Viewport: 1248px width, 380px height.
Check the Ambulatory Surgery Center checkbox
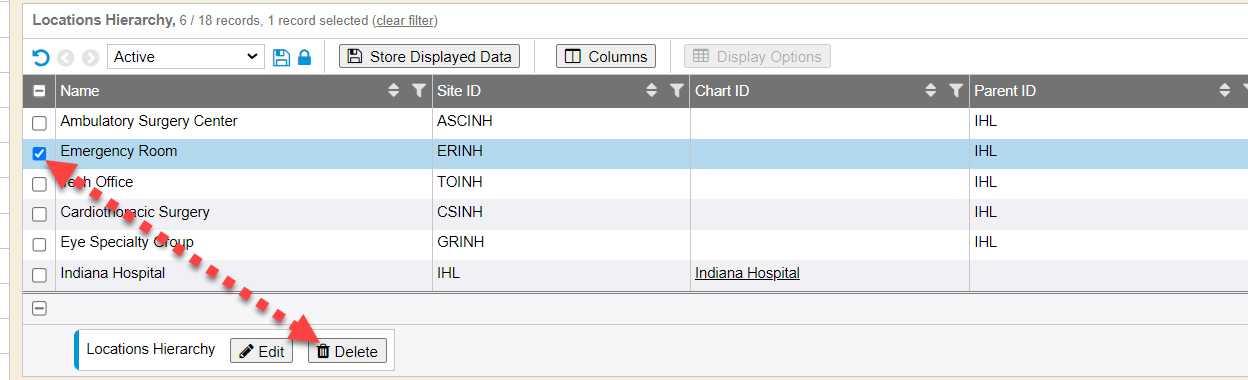tap(39, 123)
